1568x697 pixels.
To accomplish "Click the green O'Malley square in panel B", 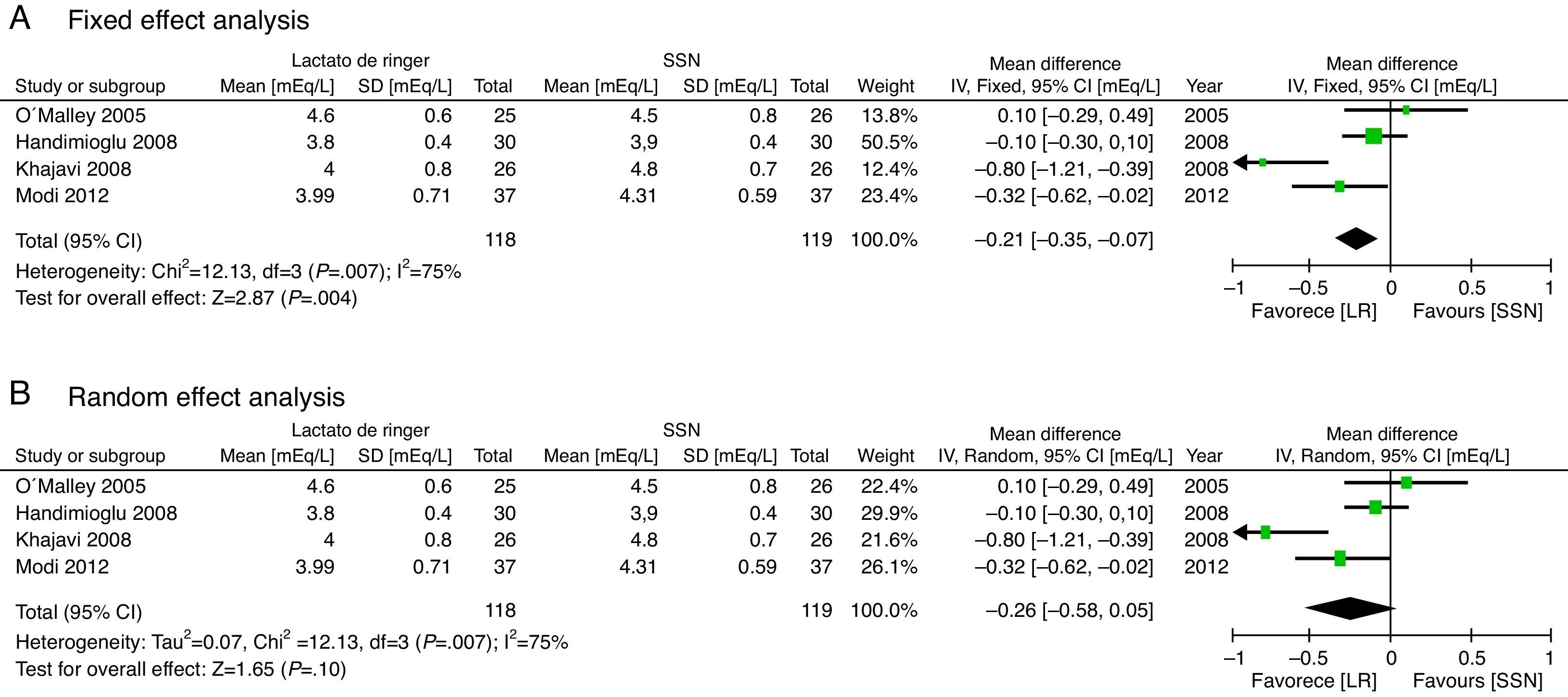I will (1406, 483).
